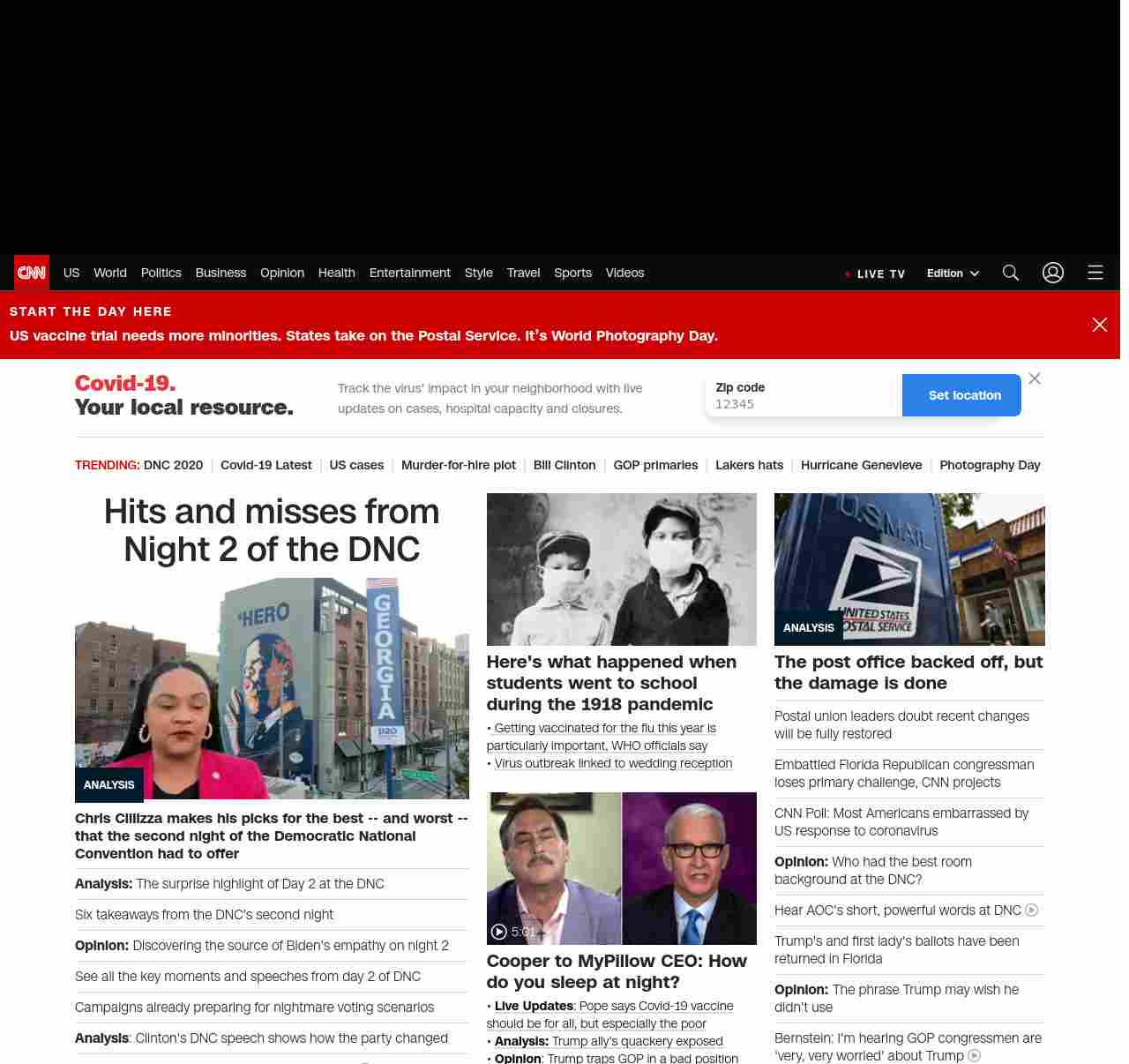Click the Set location button

[x=964, y=395]
